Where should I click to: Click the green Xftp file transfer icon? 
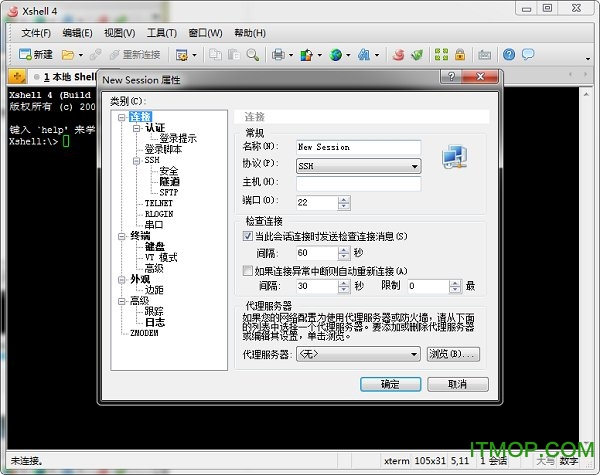click(417, 55)
